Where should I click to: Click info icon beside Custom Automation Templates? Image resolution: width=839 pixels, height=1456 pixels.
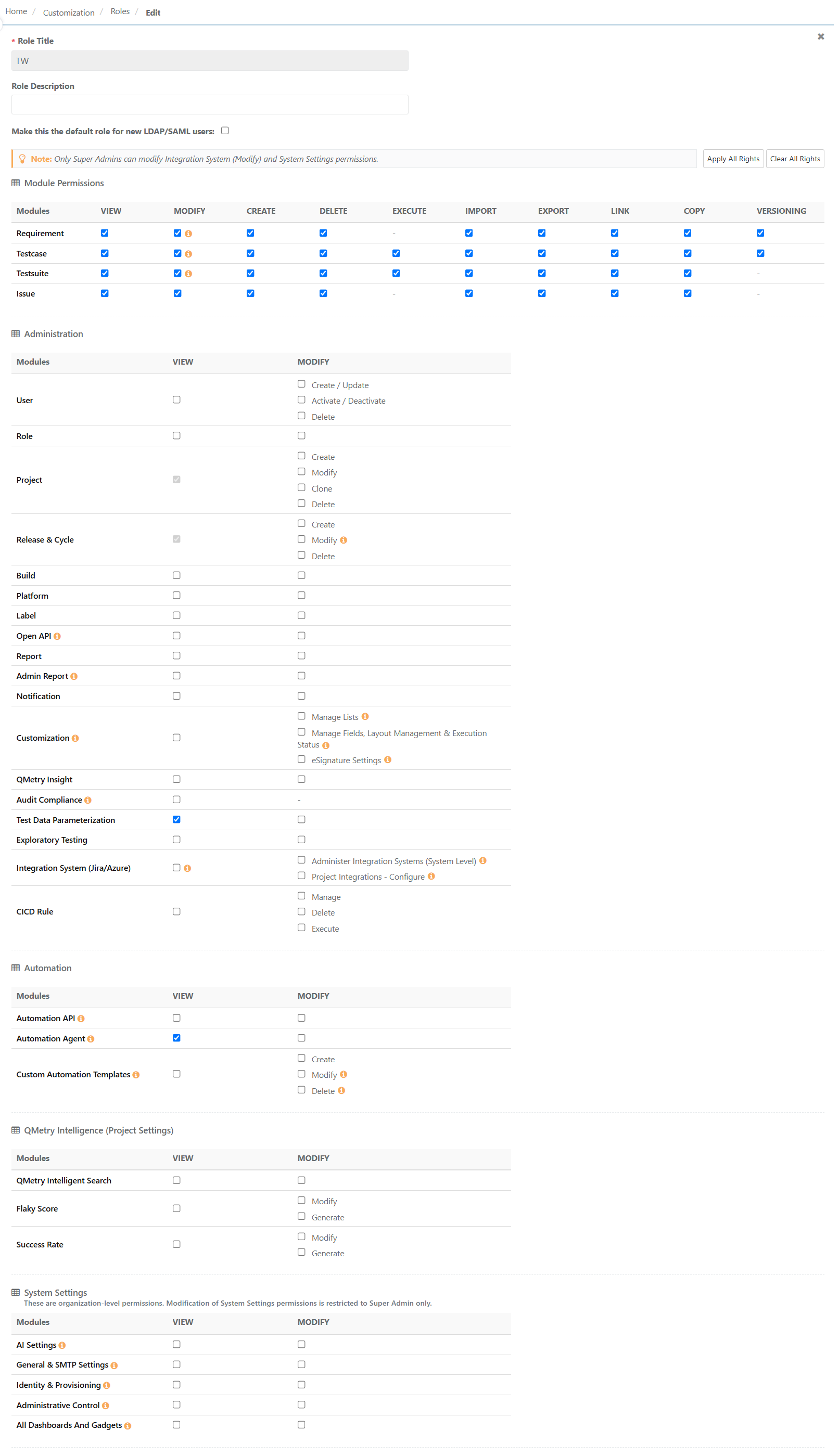[136, 1075]
